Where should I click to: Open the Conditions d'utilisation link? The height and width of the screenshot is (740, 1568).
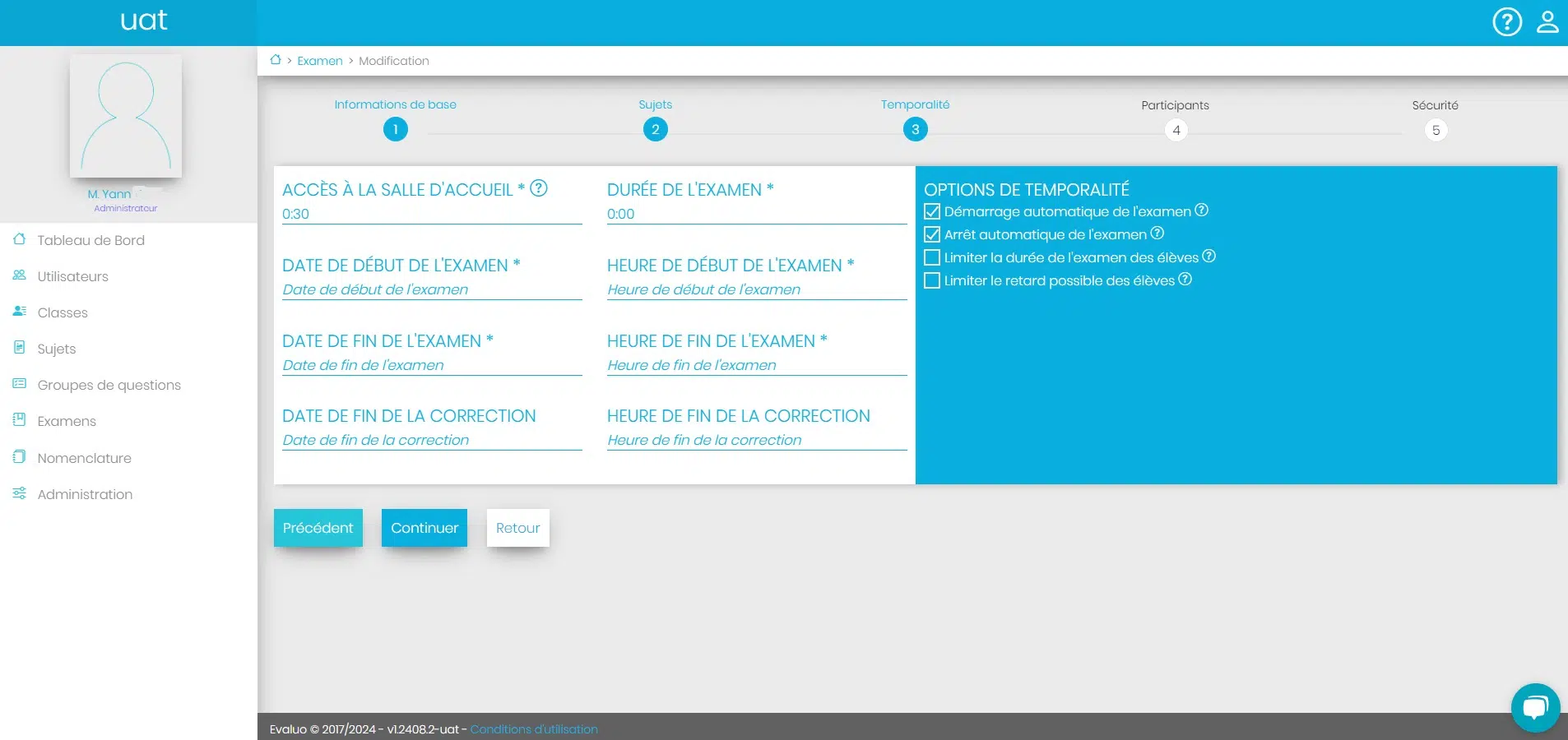click(534, 729)
